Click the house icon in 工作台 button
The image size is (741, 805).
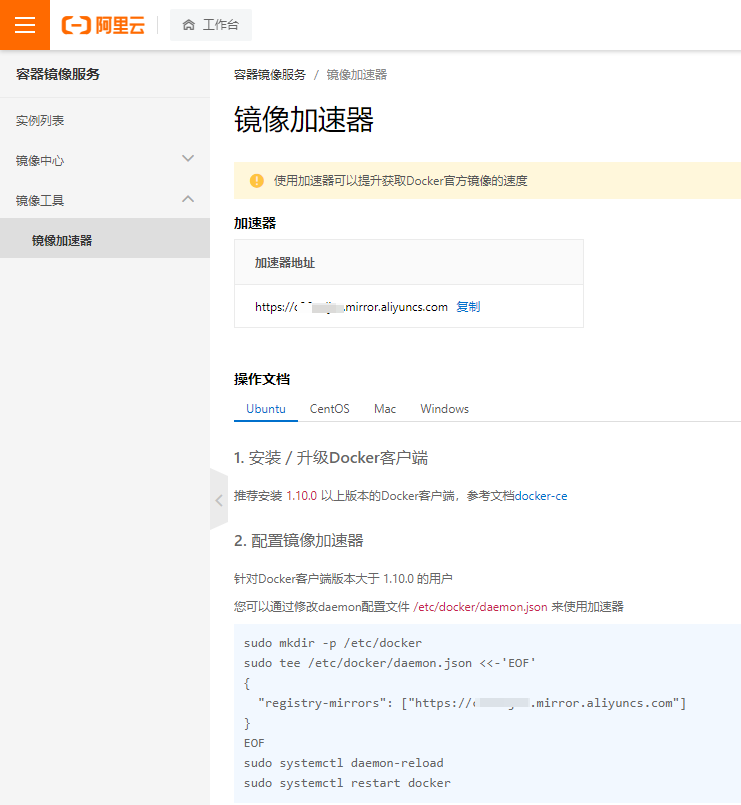pyautogui.click(x=188, y=25)
